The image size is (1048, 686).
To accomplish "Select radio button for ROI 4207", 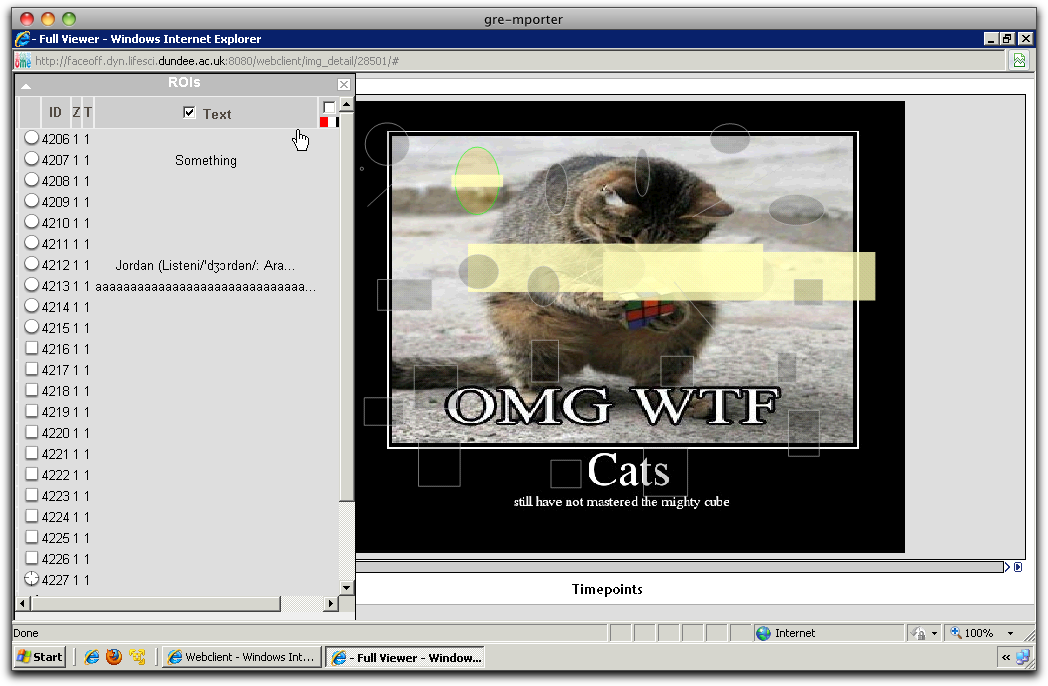I will click(31, 159).
